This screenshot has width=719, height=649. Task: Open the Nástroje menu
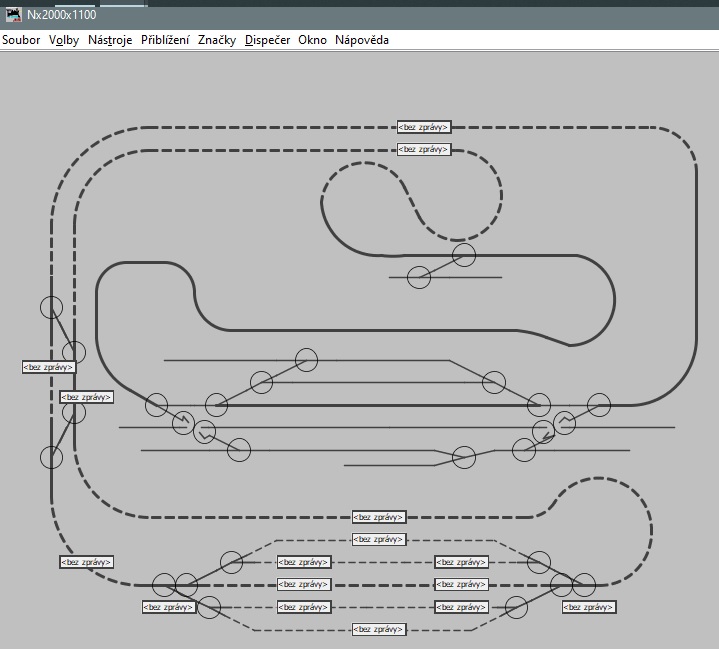coord(110,40)
